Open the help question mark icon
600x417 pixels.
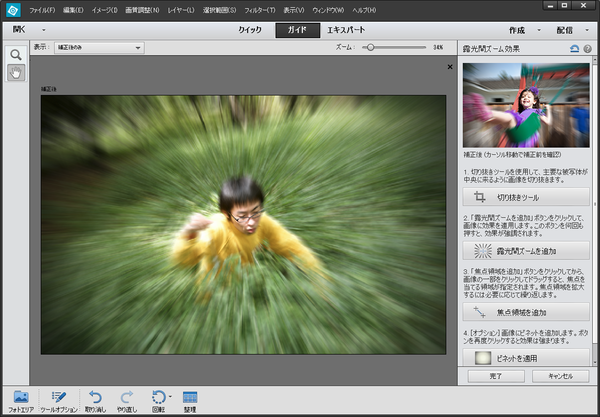point(588,49)
